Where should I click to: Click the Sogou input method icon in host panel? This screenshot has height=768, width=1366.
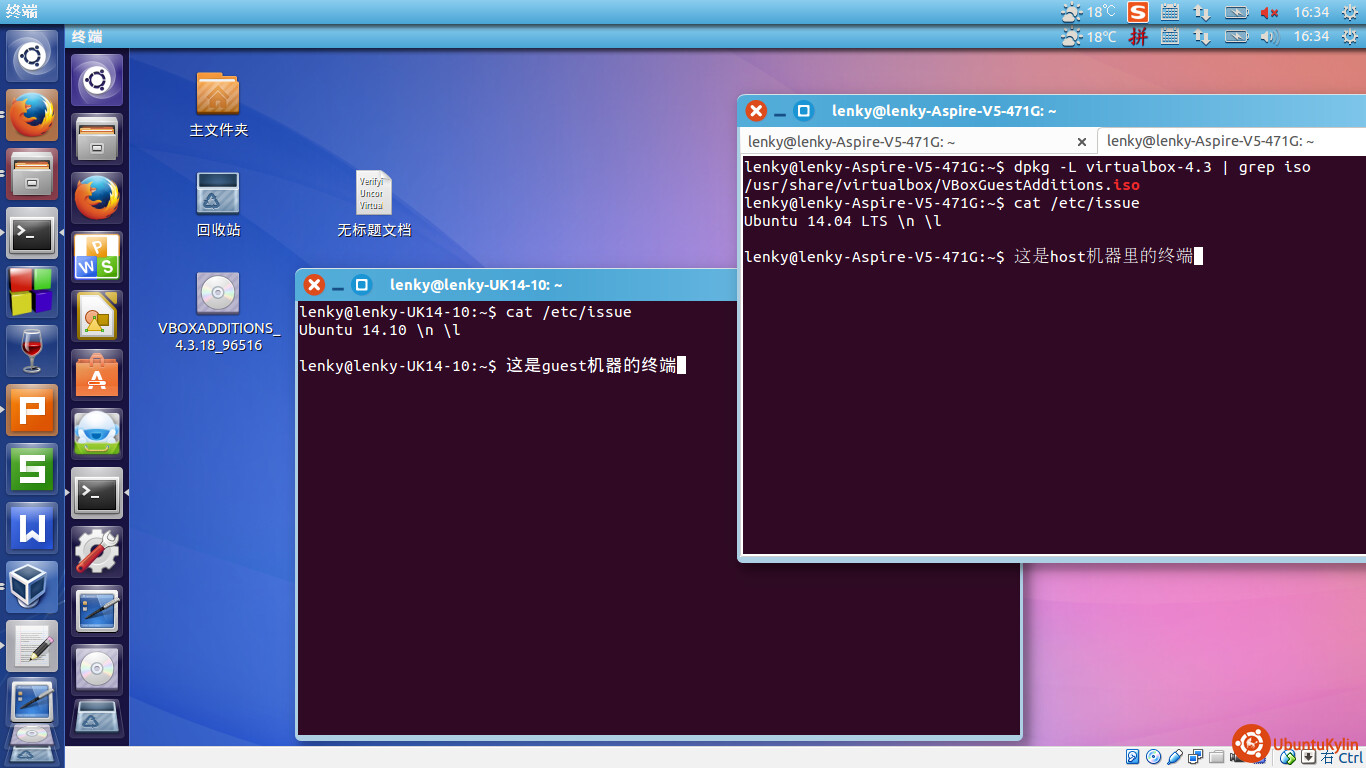[1137, 12]
